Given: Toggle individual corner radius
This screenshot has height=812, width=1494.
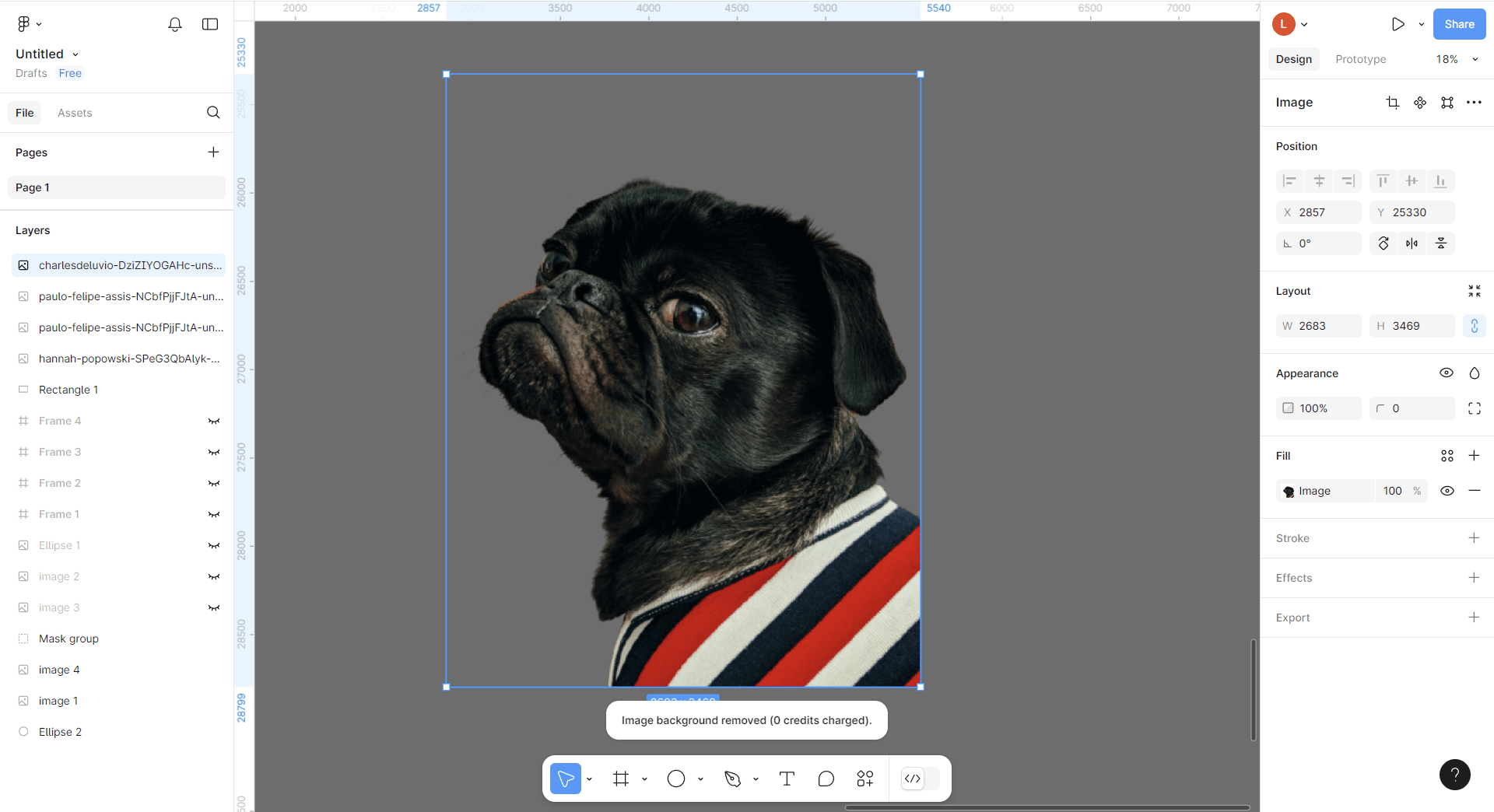Looking at the screenshot, I should point(1474,408).
